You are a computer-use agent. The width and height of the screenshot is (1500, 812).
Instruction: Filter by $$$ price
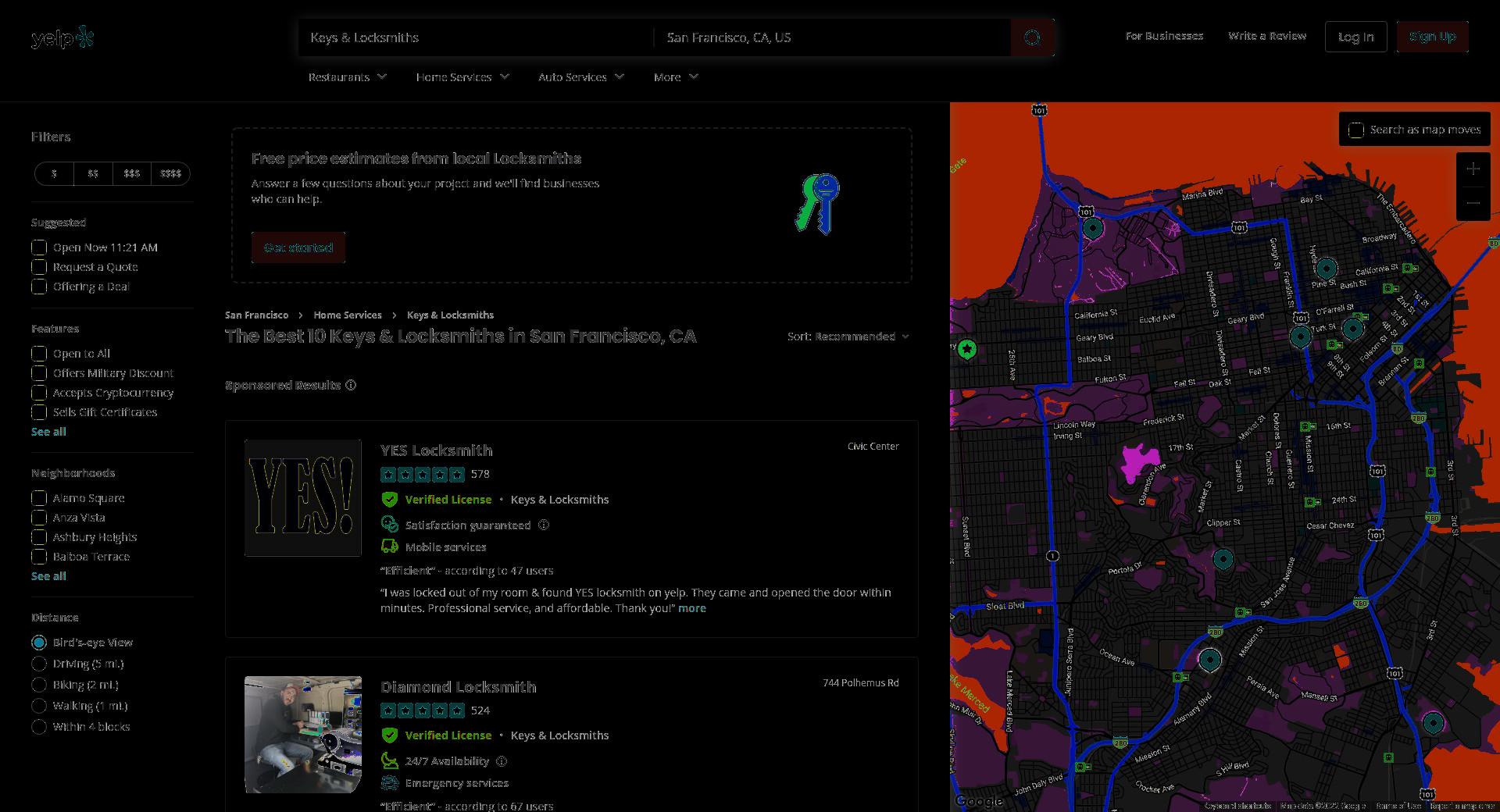click(132, 173)
